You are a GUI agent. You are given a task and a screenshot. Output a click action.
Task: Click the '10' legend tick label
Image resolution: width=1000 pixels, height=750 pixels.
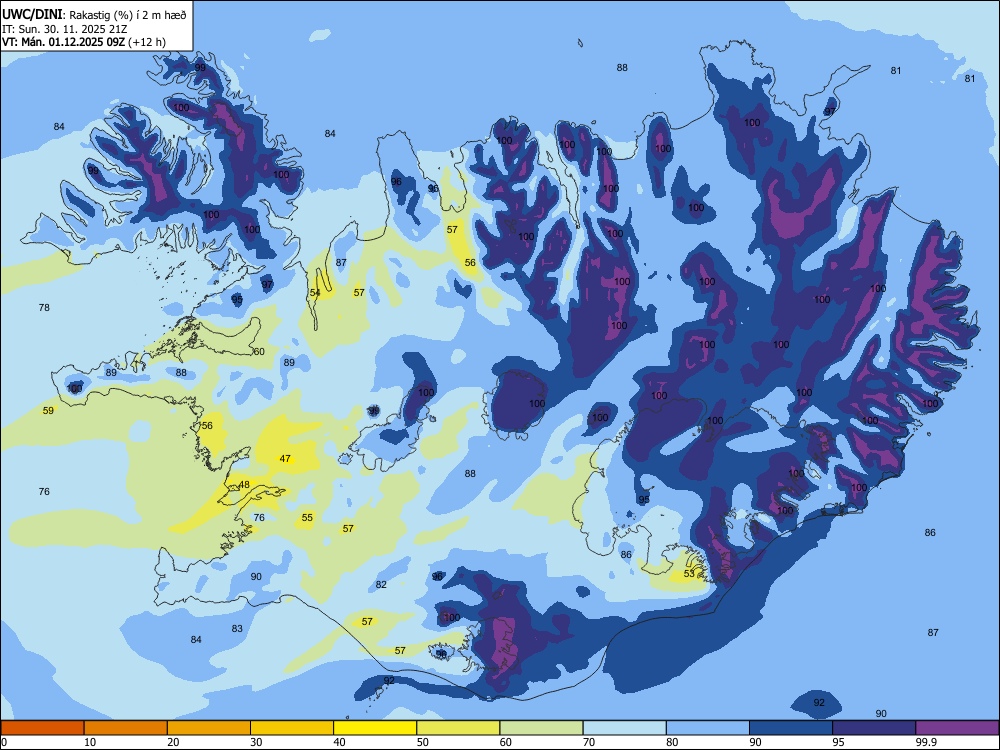click(x=90, y=742)
